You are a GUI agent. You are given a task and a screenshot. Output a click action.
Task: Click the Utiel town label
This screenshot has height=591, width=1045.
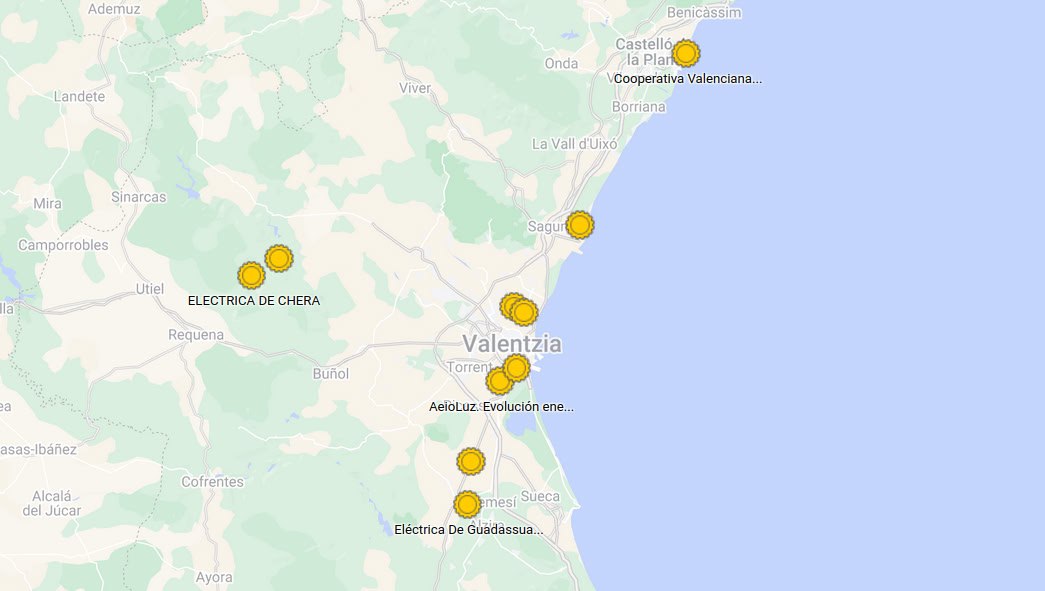pyautogui.click(x=150, y=289)
